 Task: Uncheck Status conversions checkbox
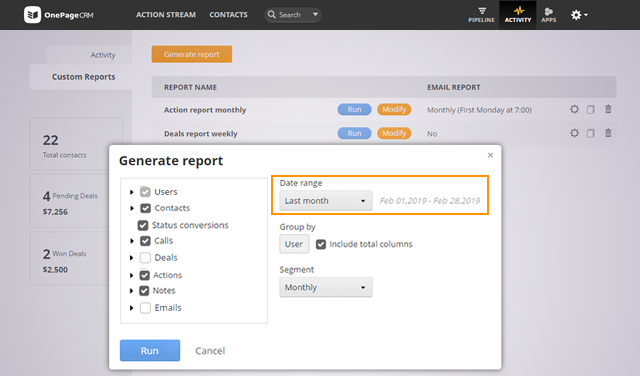tap(143, 225)
